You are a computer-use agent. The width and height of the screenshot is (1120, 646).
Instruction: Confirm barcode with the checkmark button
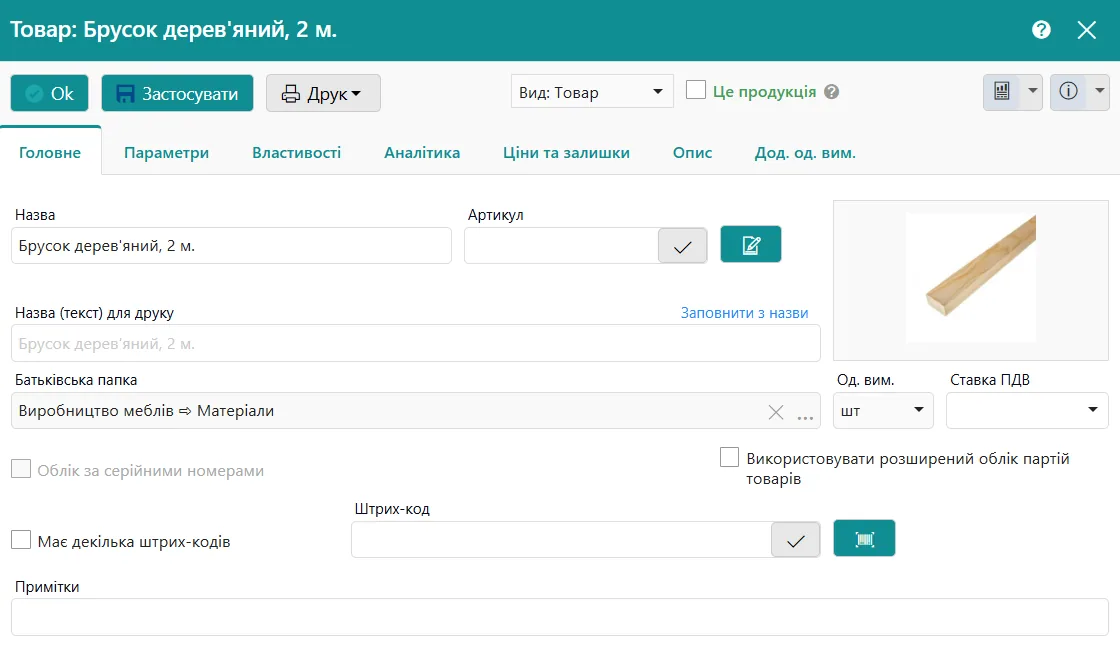tap(796, 540)
